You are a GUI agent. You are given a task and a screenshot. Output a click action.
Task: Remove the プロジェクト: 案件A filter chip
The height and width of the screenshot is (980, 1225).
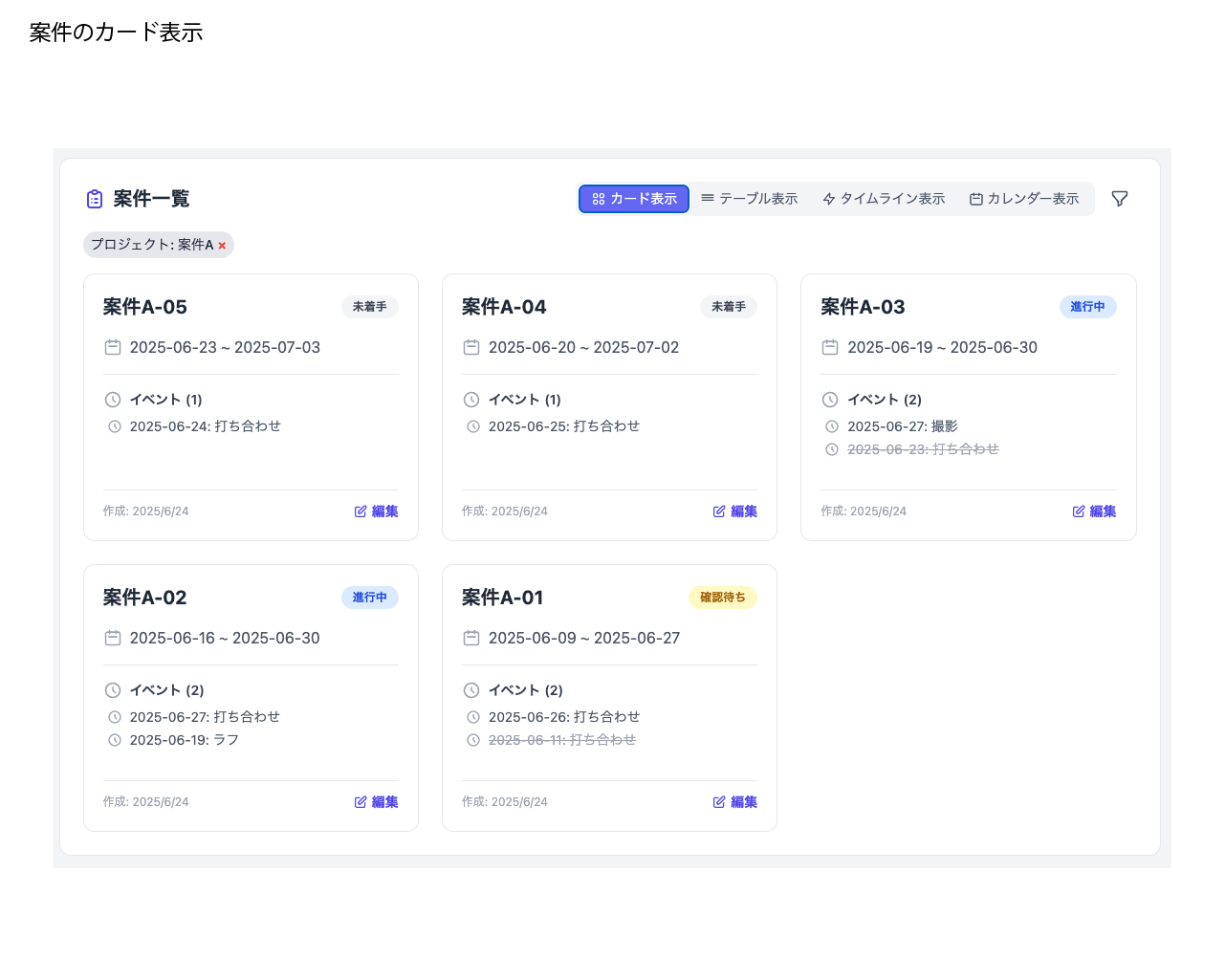point(222,246)
